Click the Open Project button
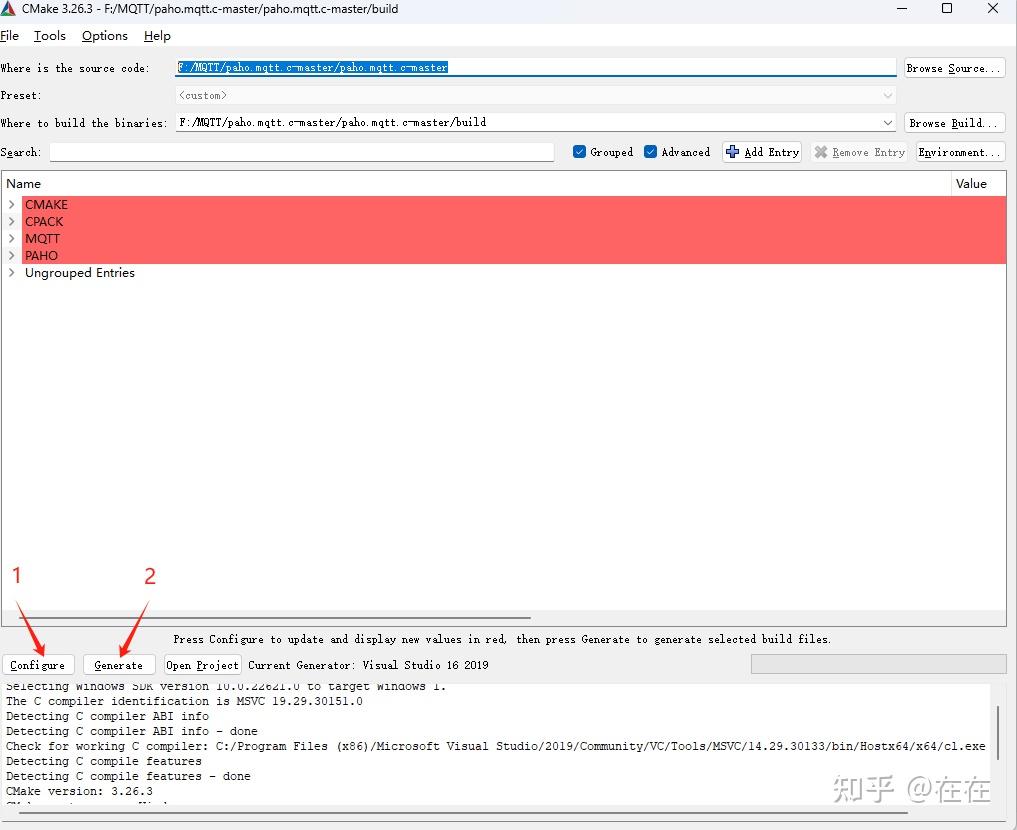This screenshot has height=830, width=1017. click(x=202, y=665)
